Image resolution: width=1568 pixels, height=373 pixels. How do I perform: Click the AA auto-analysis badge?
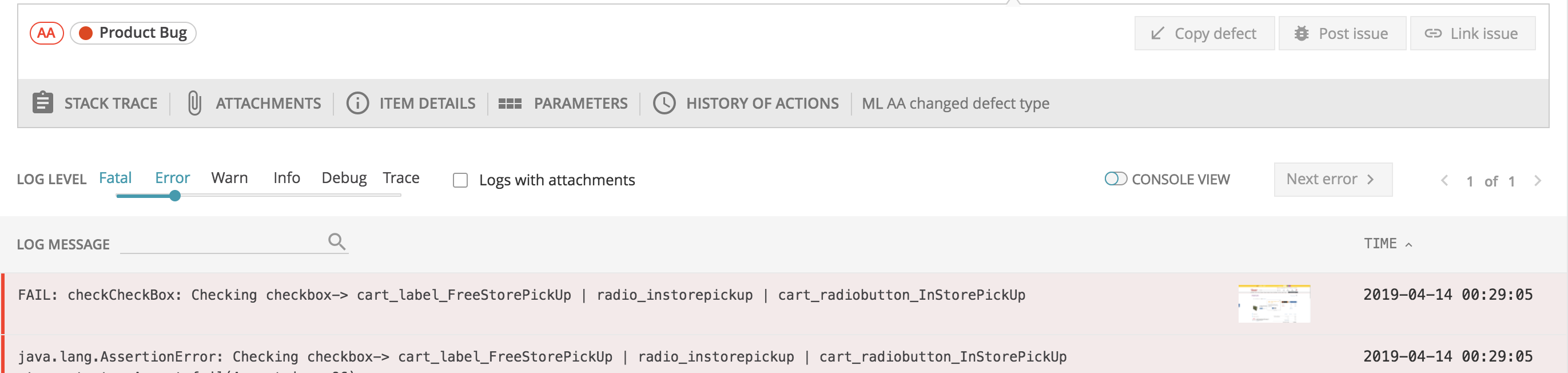[x=47, y=33]
